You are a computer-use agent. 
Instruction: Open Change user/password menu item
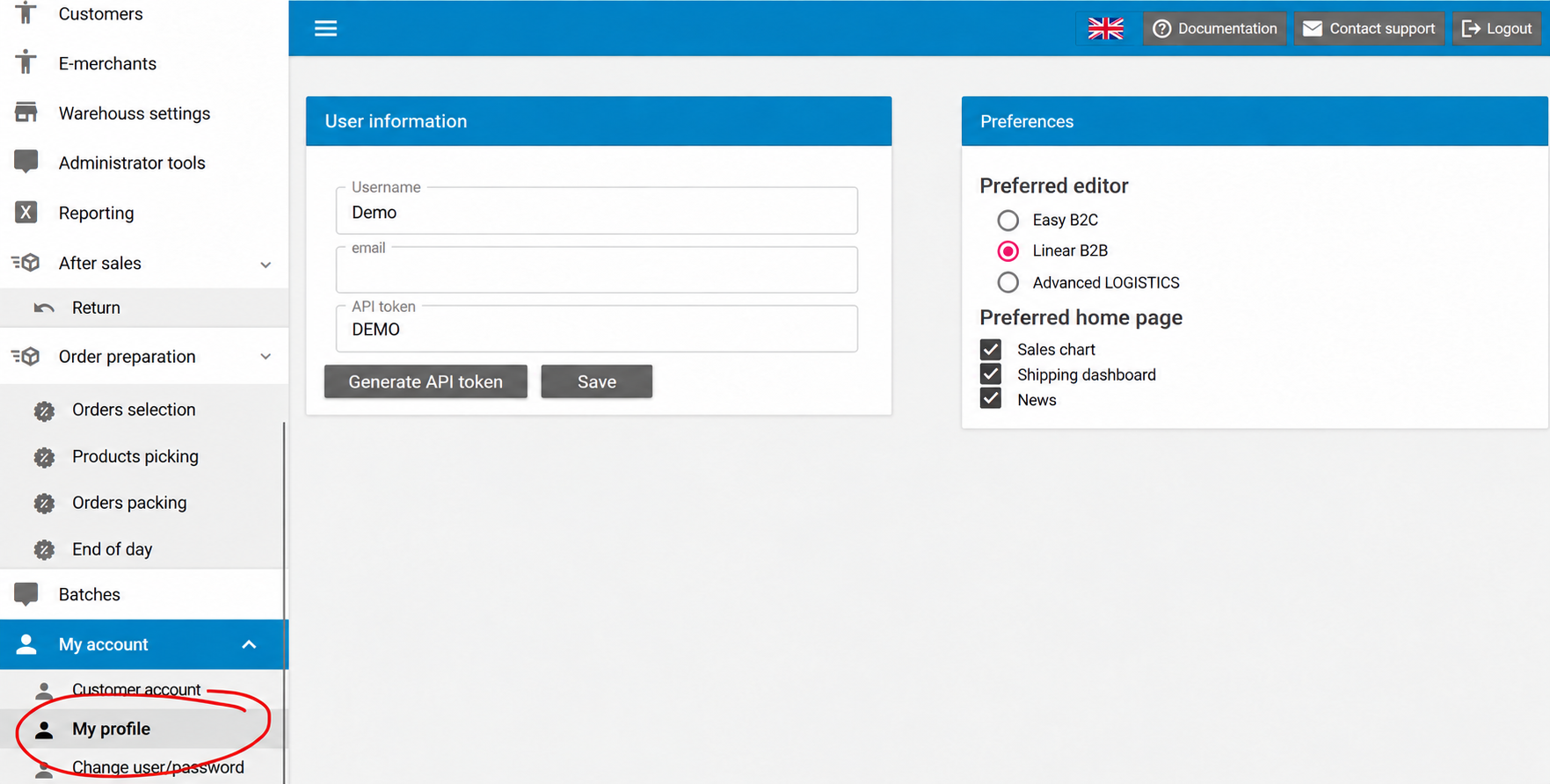pyautogui.click(x=143, y=766)
